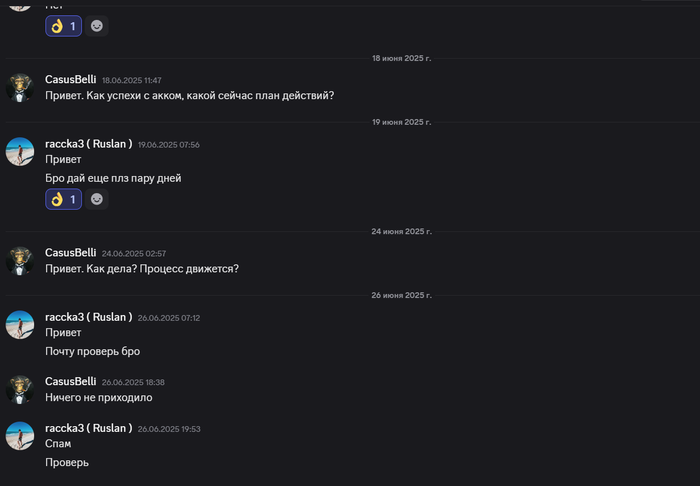700x486 pixels.
Task: Click the timestamp 26.06.2025 18:38
Action: point(131,382)
